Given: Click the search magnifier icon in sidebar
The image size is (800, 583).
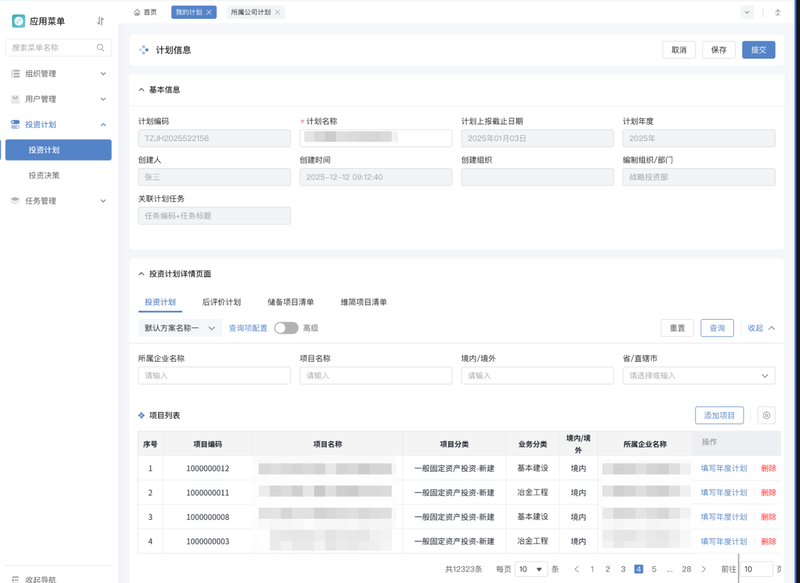Looking at the screenshot, I should (101, 47).
